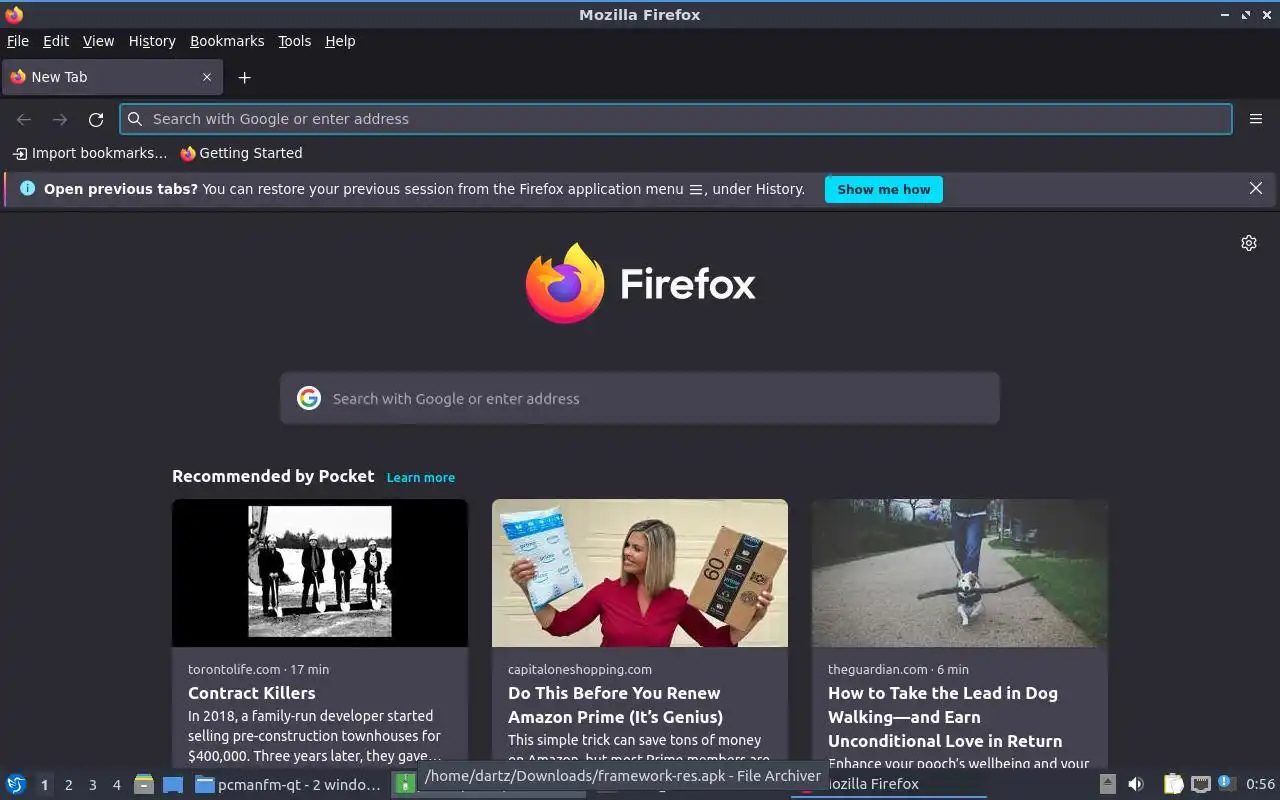Click the Firefox logo on new tab
The image size is (1280, 800).
click(640, 283)
